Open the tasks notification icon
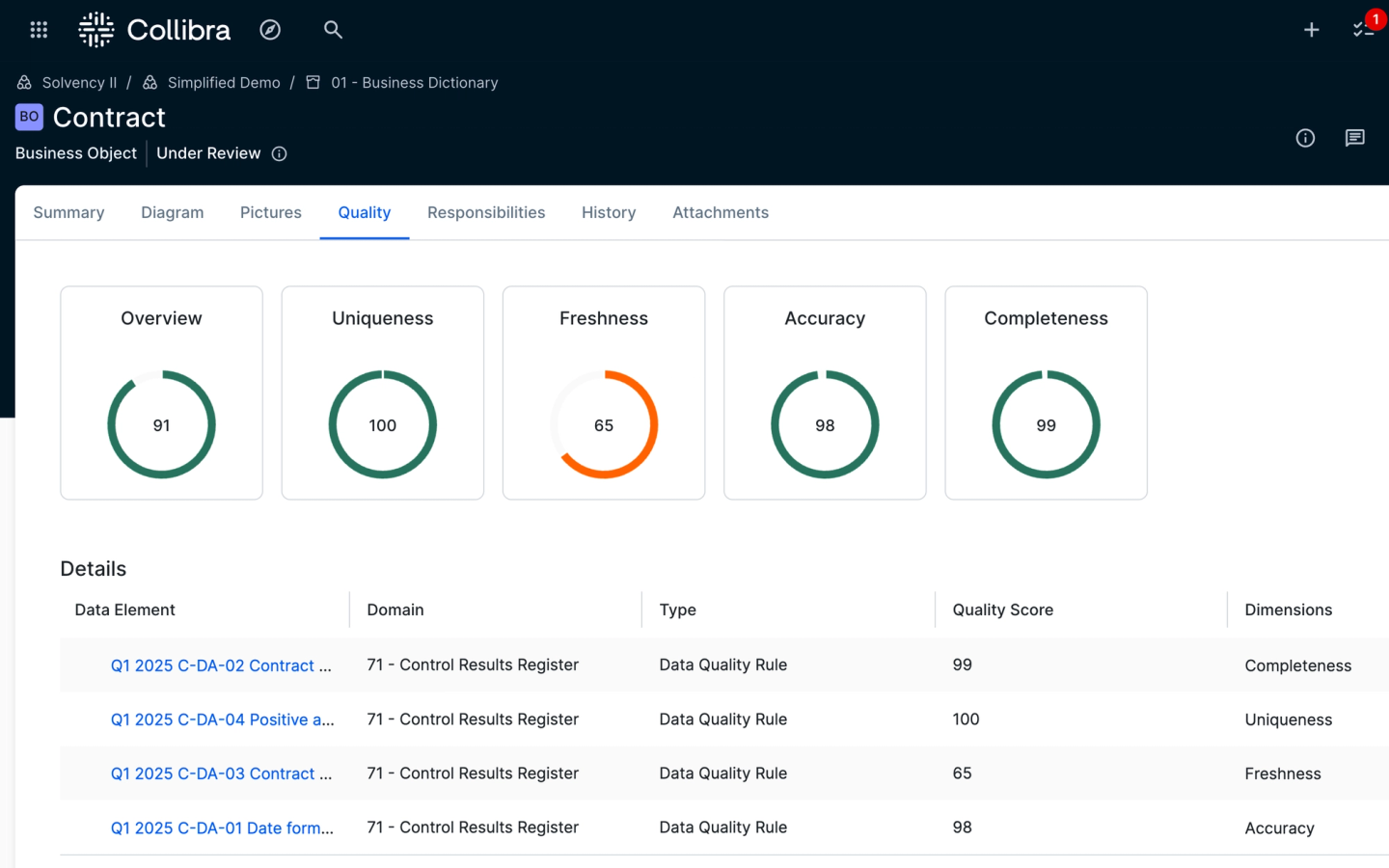1389x868 pixels. pyautogui.click(x=1363, y=30)
